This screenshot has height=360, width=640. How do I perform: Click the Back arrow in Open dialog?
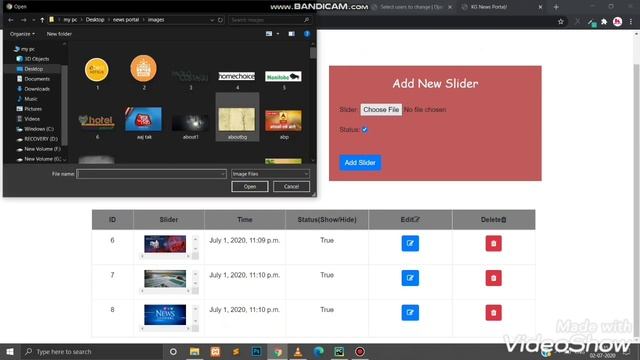tap(11, 20)
